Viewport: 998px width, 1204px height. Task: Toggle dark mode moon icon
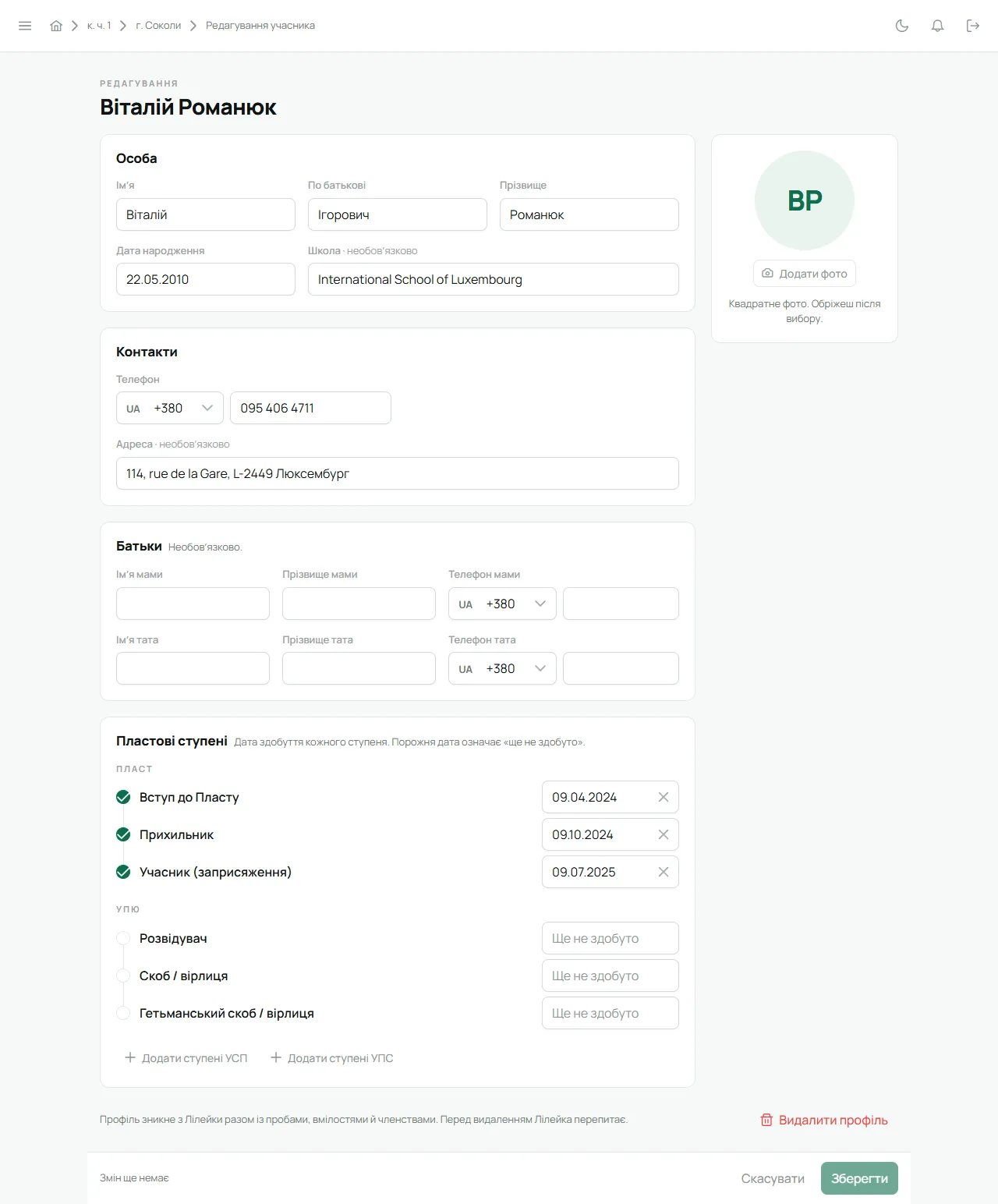pyautogui.click(x=902, y=26)
